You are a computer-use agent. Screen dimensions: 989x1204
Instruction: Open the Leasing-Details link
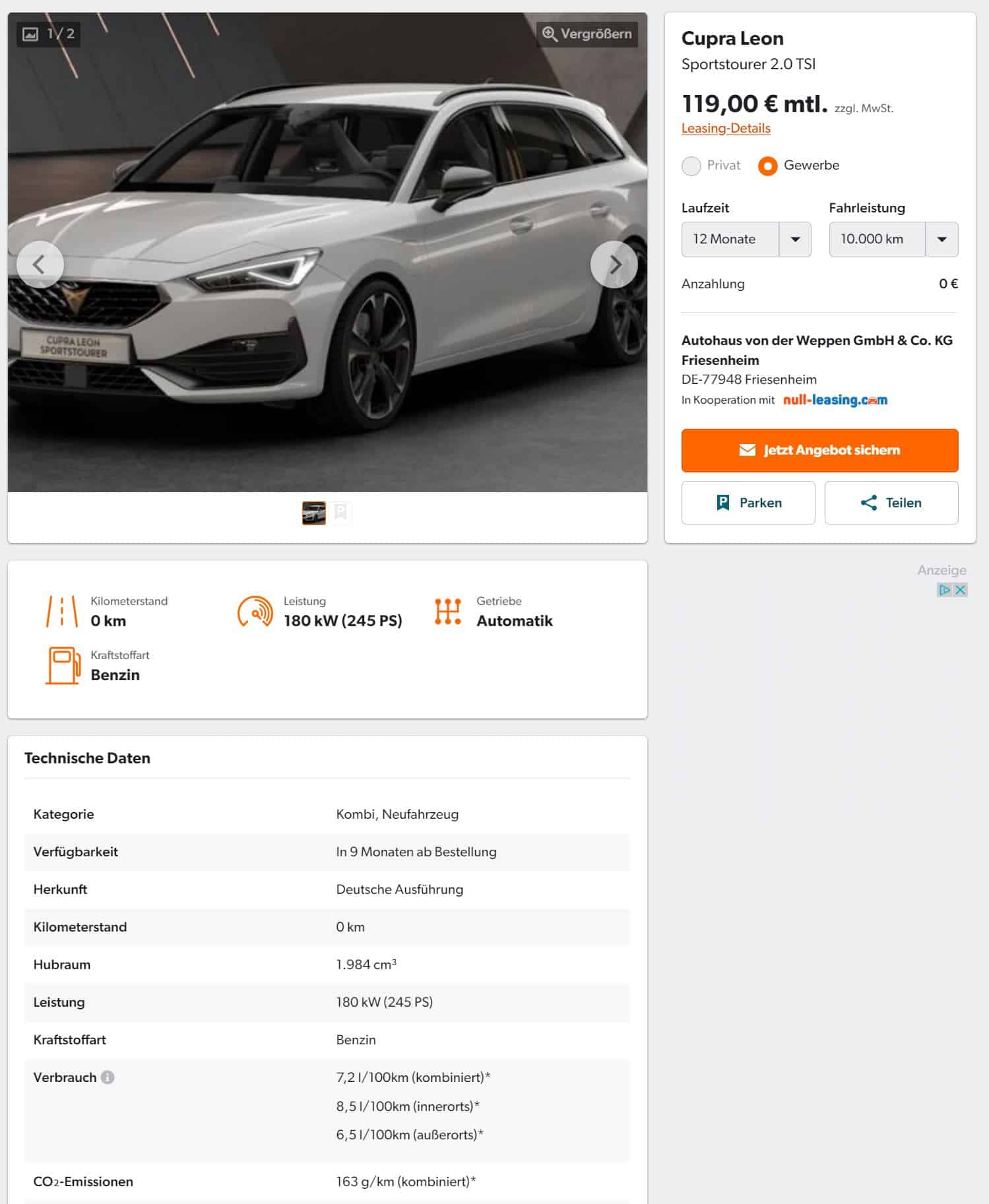coord(726,128)
